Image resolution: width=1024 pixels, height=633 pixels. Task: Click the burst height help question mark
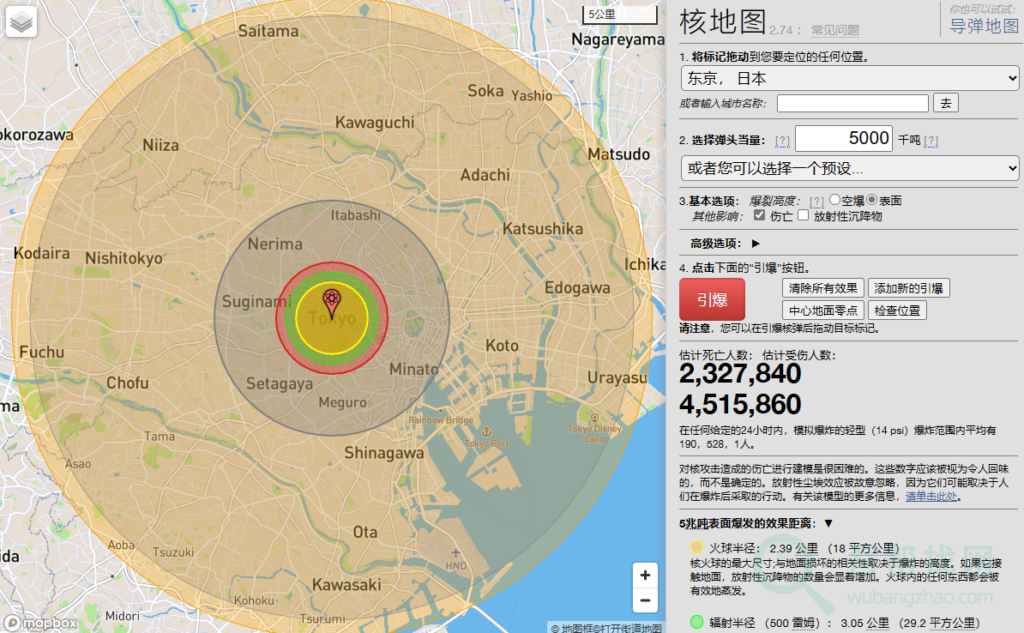tap(817, 201)
